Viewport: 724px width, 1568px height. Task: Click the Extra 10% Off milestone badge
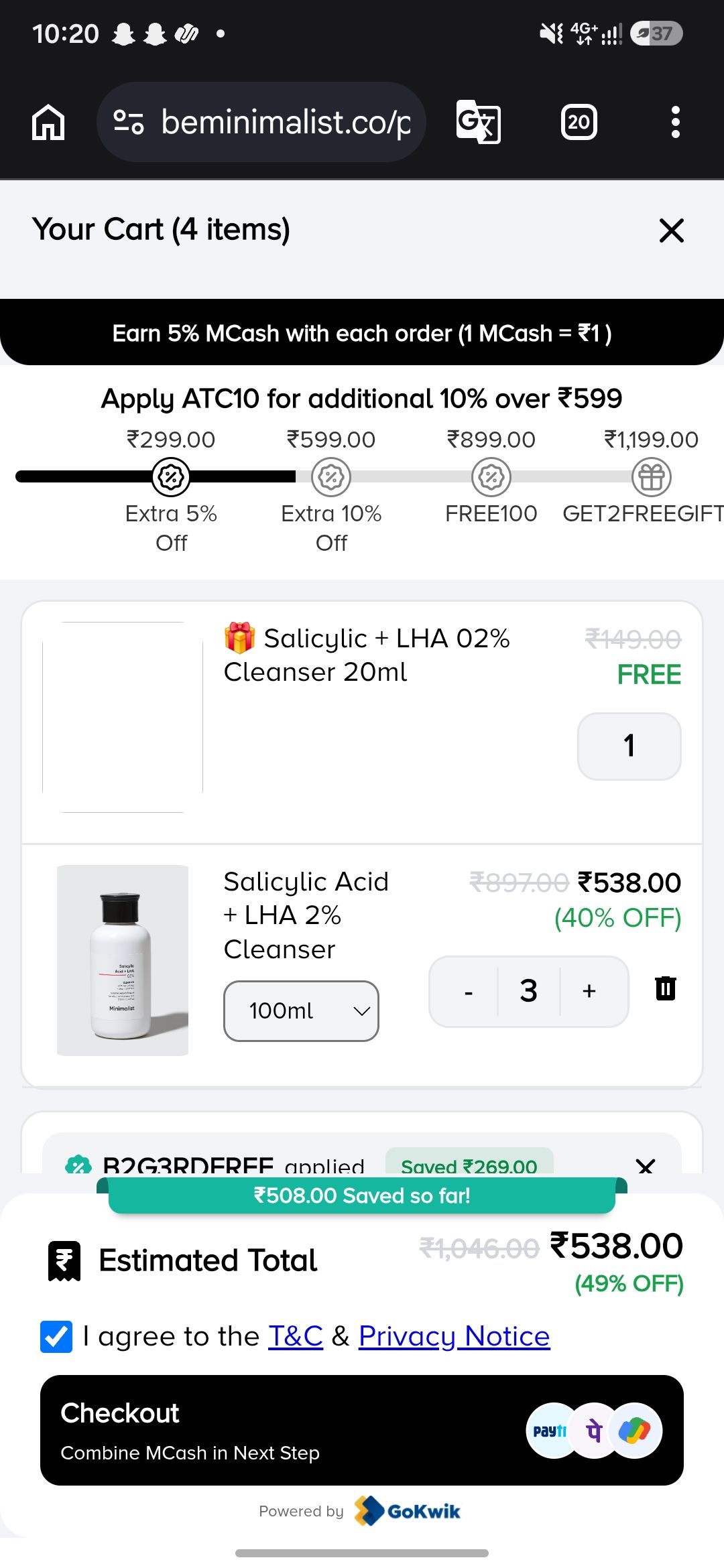point(331,477)
